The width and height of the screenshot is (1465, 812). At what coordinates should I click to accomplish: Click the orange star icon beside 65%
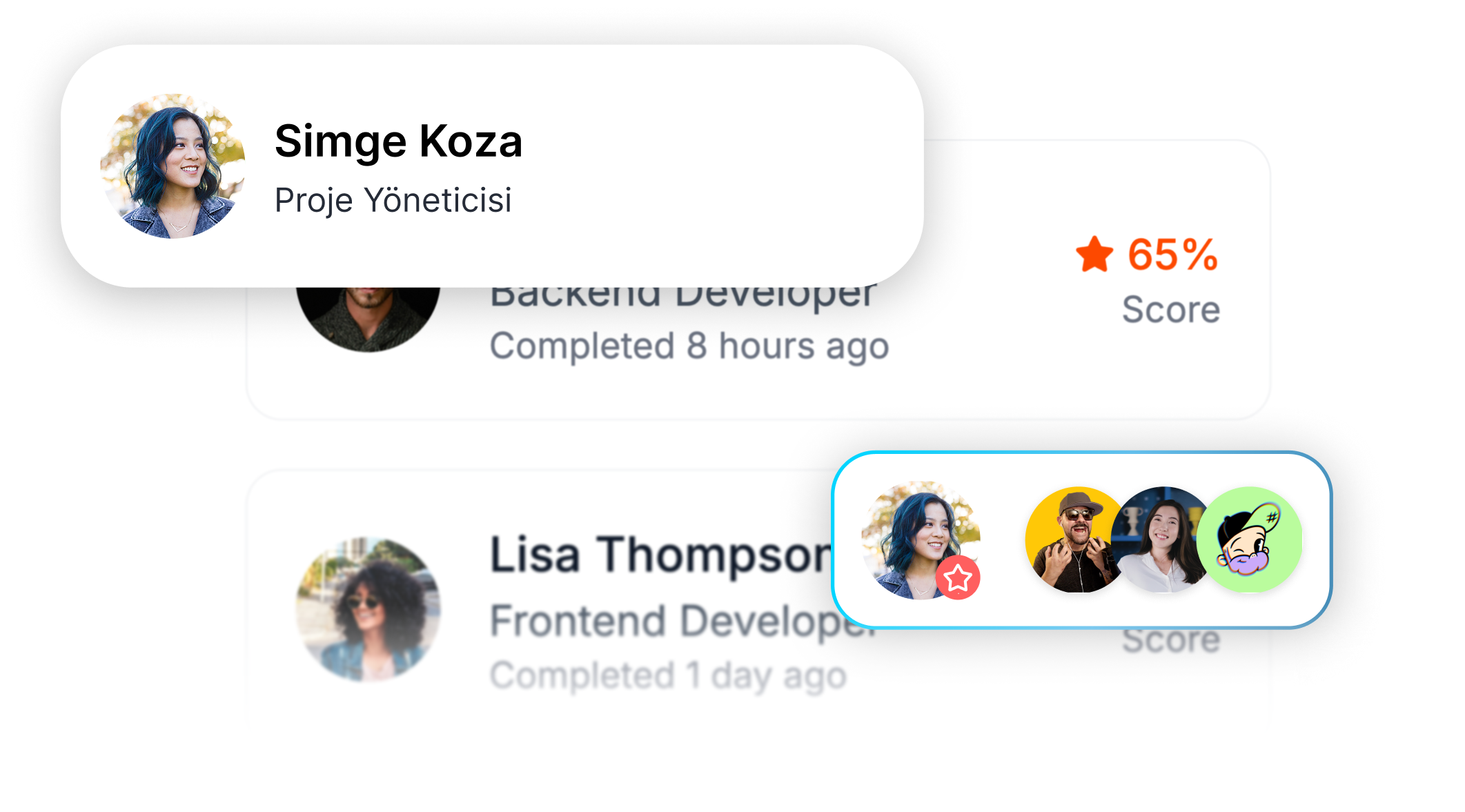1094,255
